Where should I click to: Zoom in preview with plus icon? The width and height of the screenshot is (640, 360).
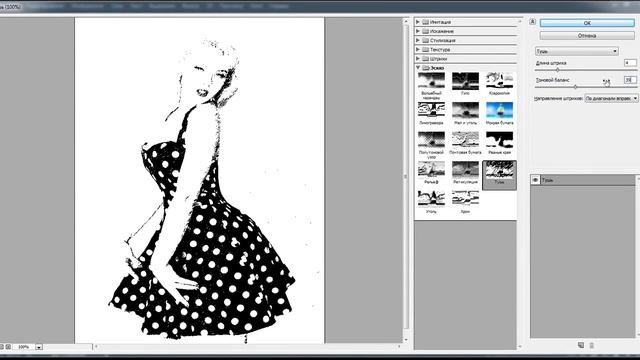click(8, 347)
